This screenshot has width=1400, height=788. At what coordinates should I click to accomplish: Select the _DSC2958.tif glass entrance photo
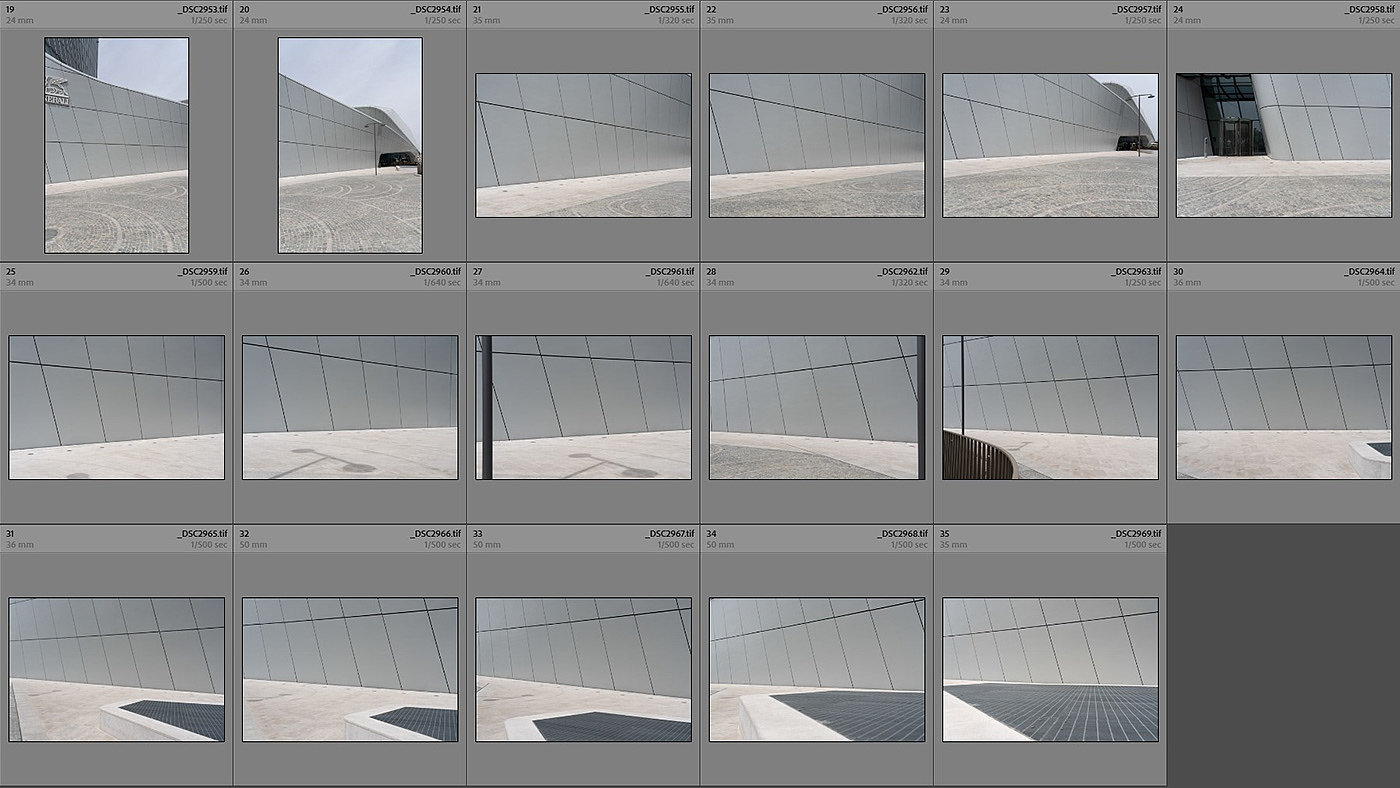pyautogui.click(x=1284, y=145)
